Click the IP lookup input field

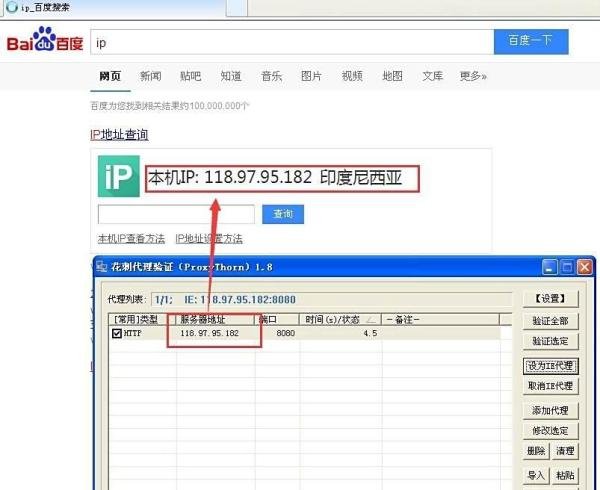point(176,214)
